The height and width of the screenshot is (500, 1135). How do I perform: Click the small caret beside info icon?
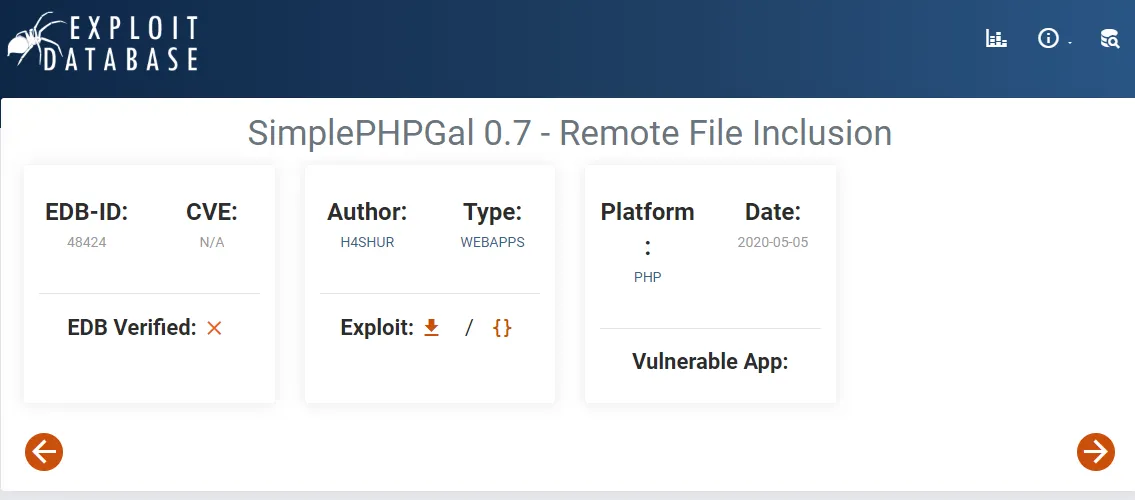[x=1069, y=43]
